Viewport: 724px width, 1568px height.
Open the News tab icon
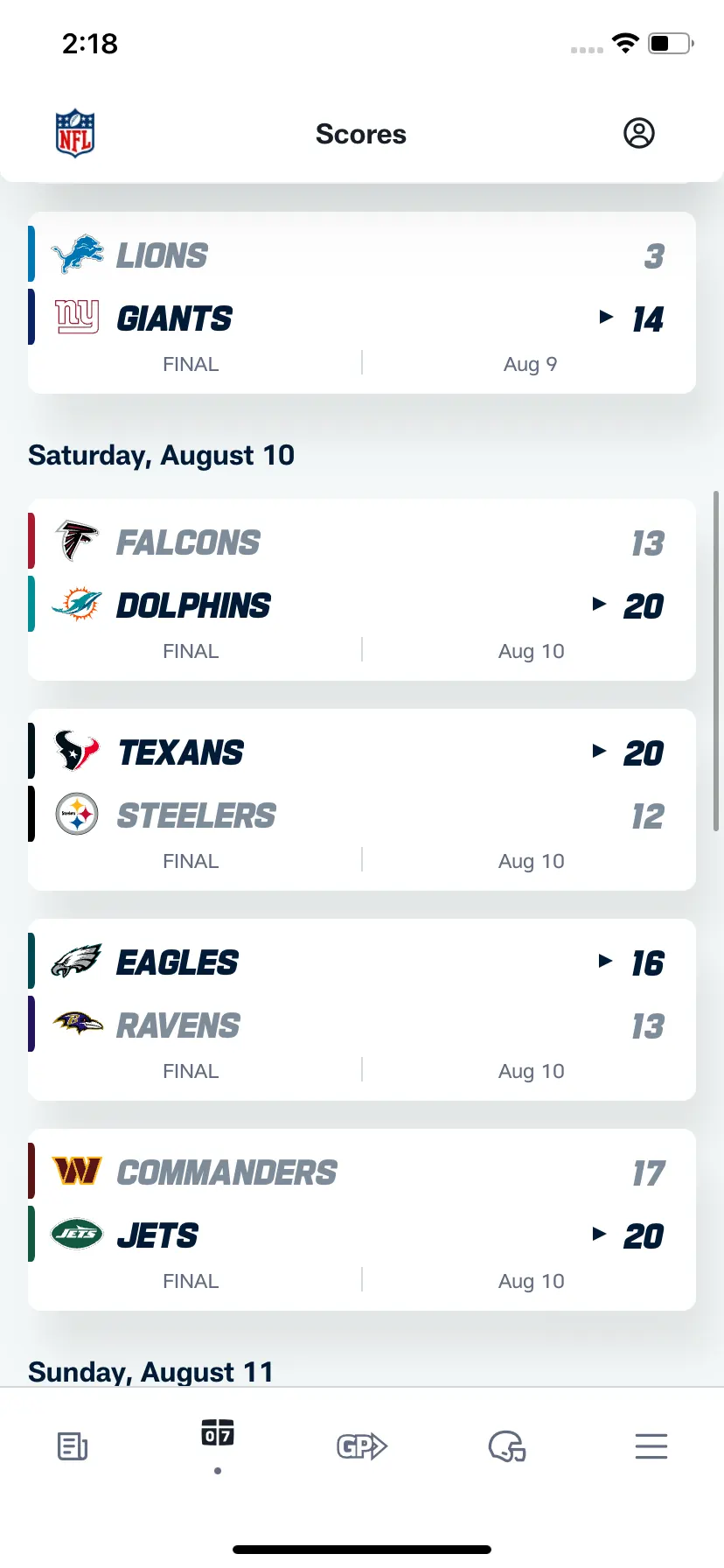tap(73, 1446)
